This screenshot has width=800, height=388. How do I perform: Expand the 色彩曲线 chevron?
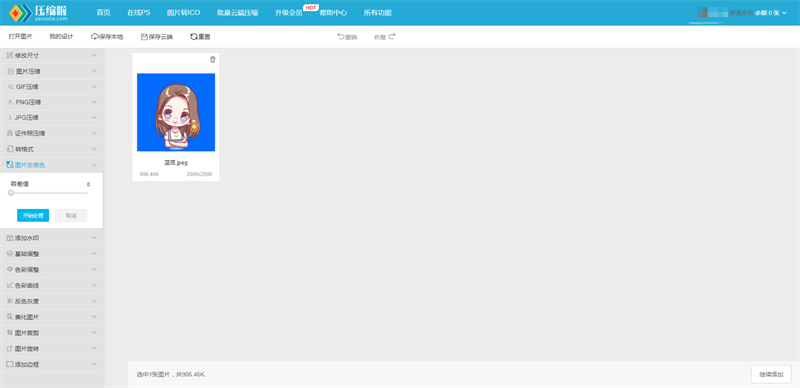(94, 285)
